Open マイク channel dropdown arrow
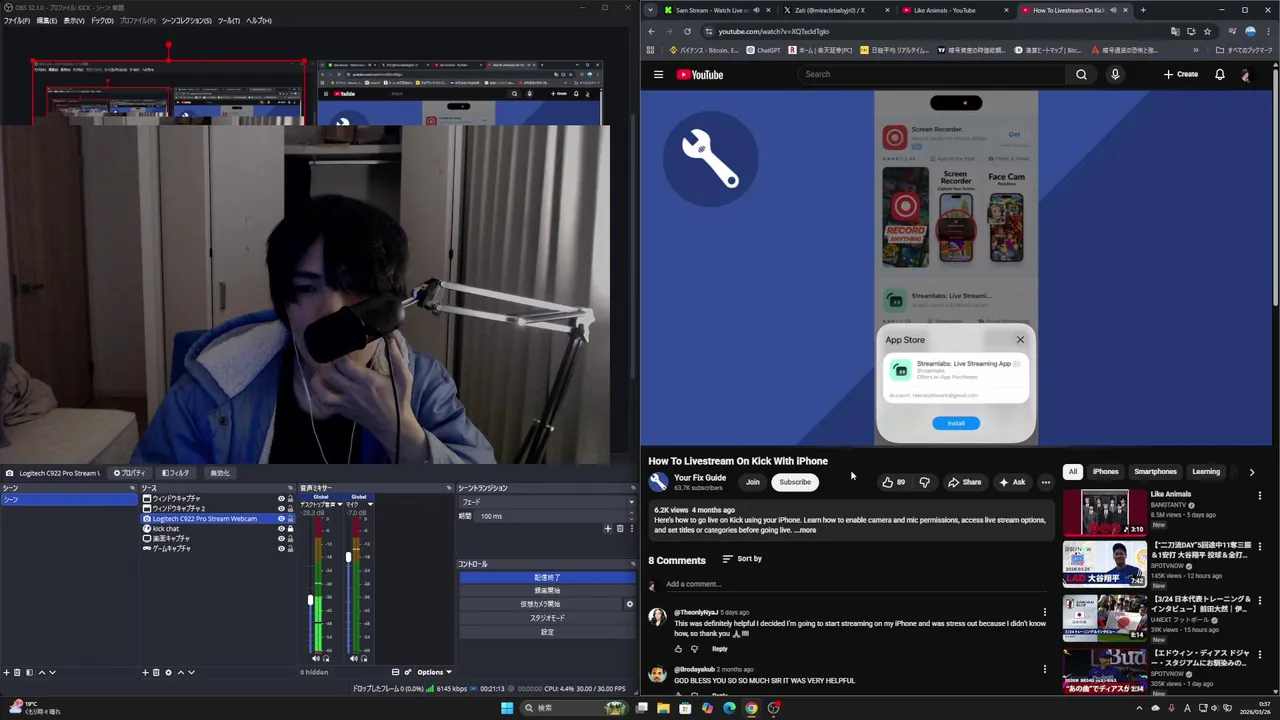The width and height of the screenshot is (1280, 720). [x=370, y=504]
